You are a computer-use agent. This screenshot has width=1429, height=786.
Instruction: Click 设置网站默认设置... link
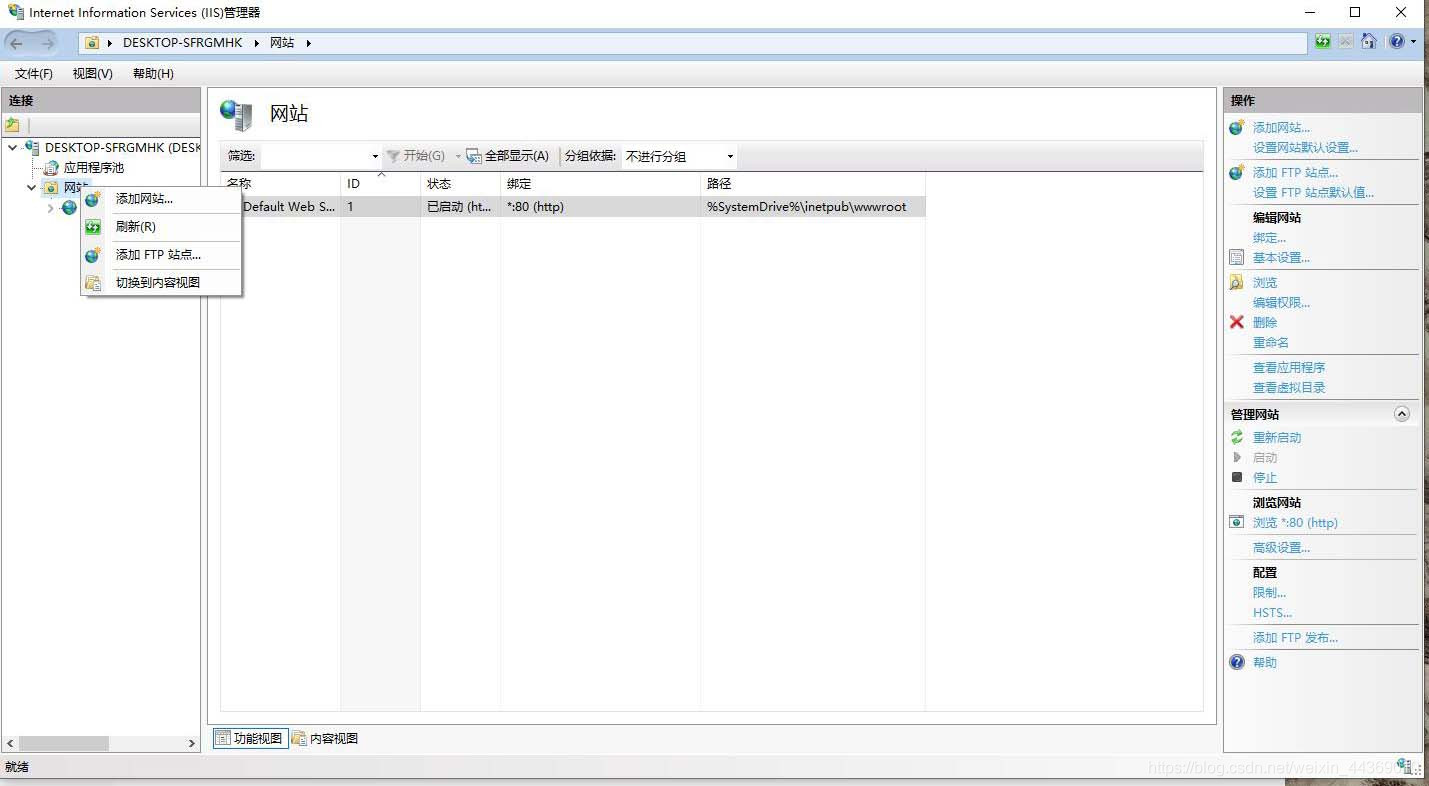pyautogui.click(x=1305, y=147)
